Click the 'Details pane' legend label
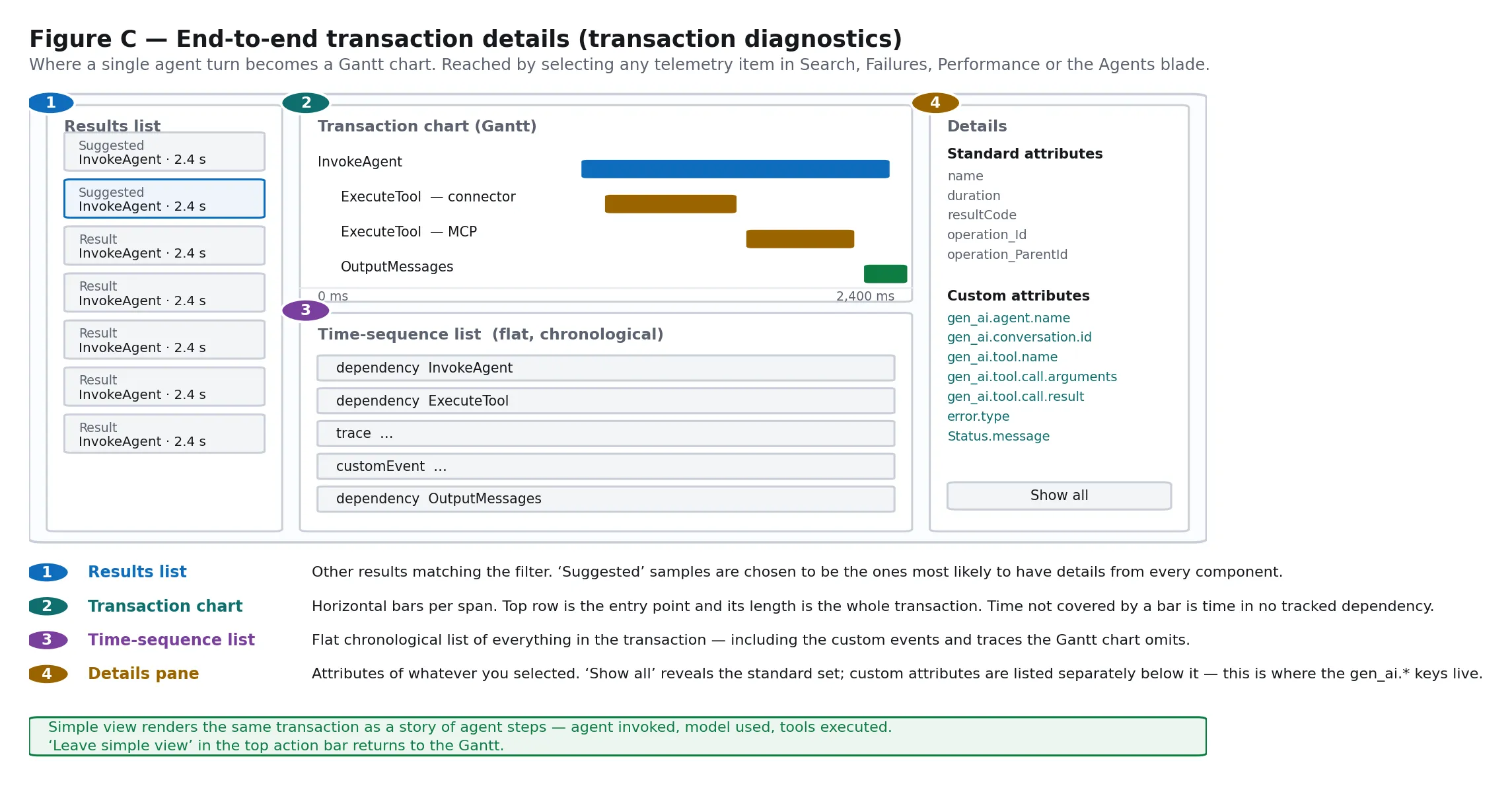Screen dimensions: 1512x790 (143, 674)
